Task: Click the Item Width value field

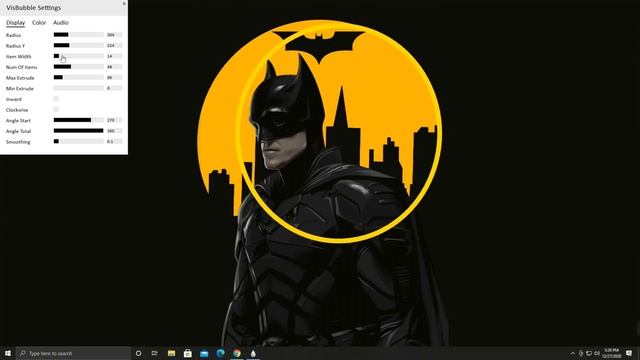Action: 114,56
